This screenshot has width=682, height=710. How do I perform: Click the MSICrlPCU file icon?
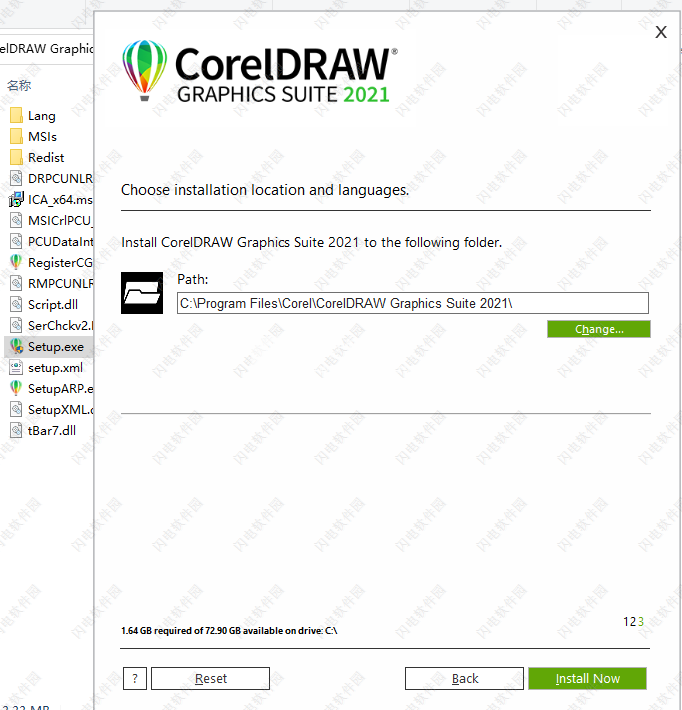click(x=16, y=221)
